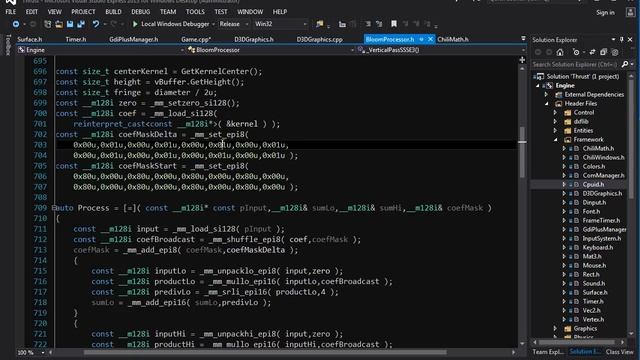This screenshot has width=640, height=360.
Task: Open the document tabs overflow dropdown
Action: [523, 39]
